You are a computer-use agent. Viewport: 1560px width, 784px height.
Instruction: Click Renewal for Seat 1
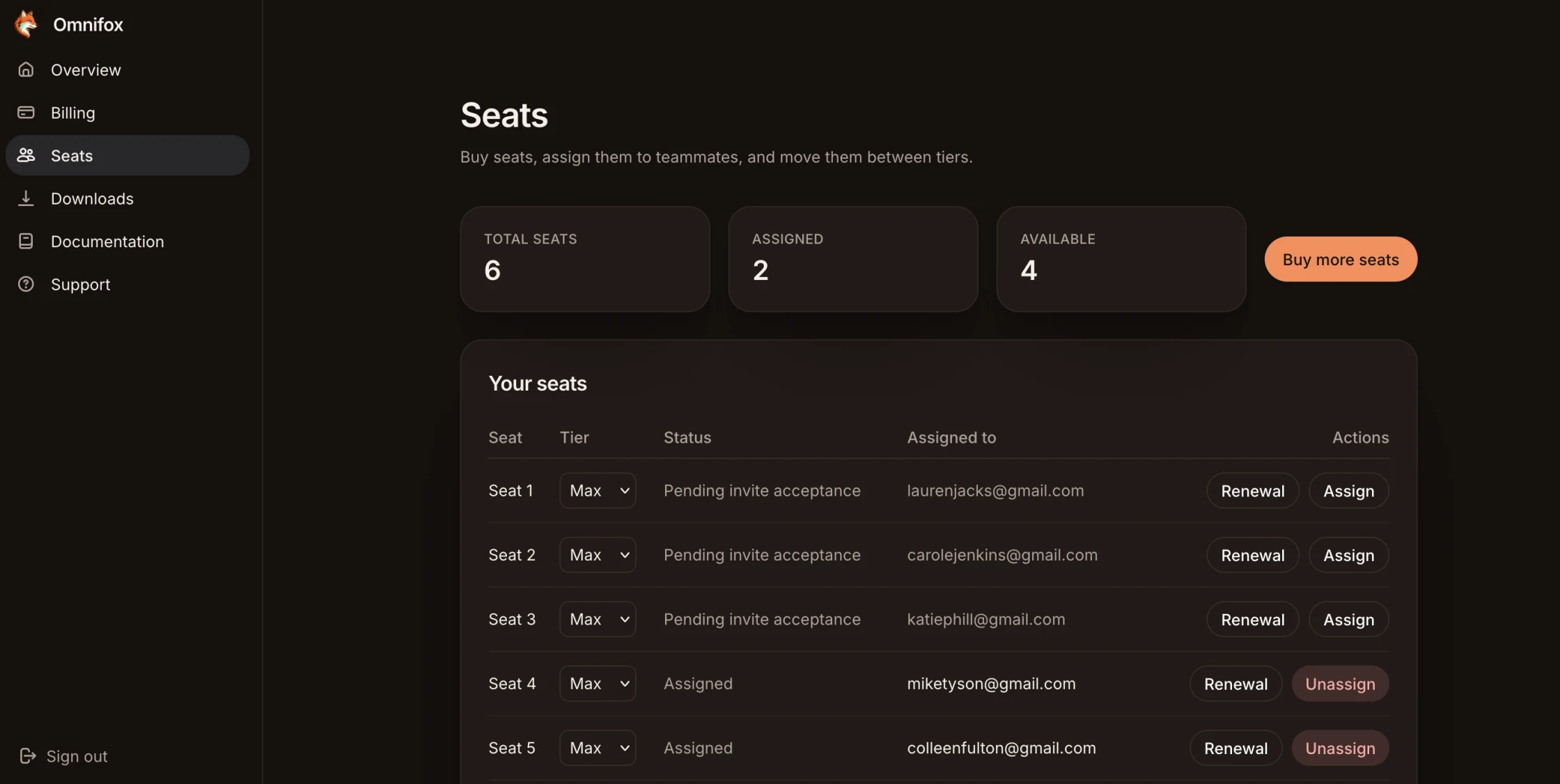(1253, 491)
